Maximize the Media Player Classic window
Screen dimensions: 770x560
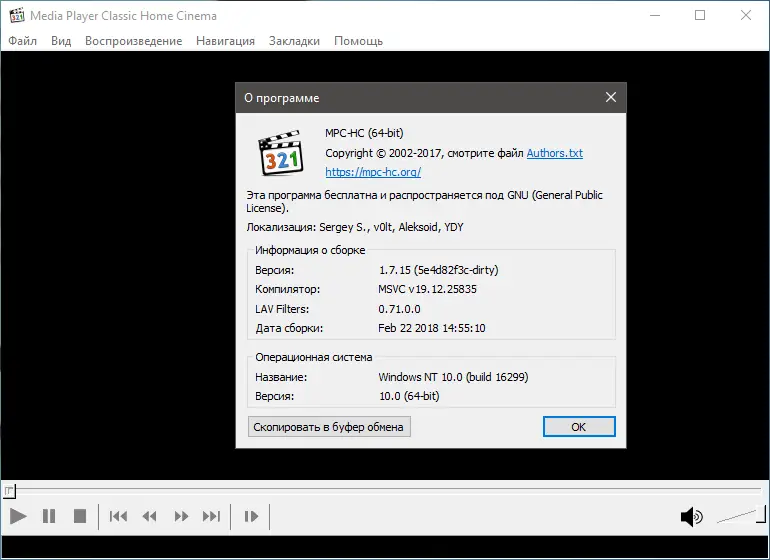pyautogui.click(x=700, y=15)
